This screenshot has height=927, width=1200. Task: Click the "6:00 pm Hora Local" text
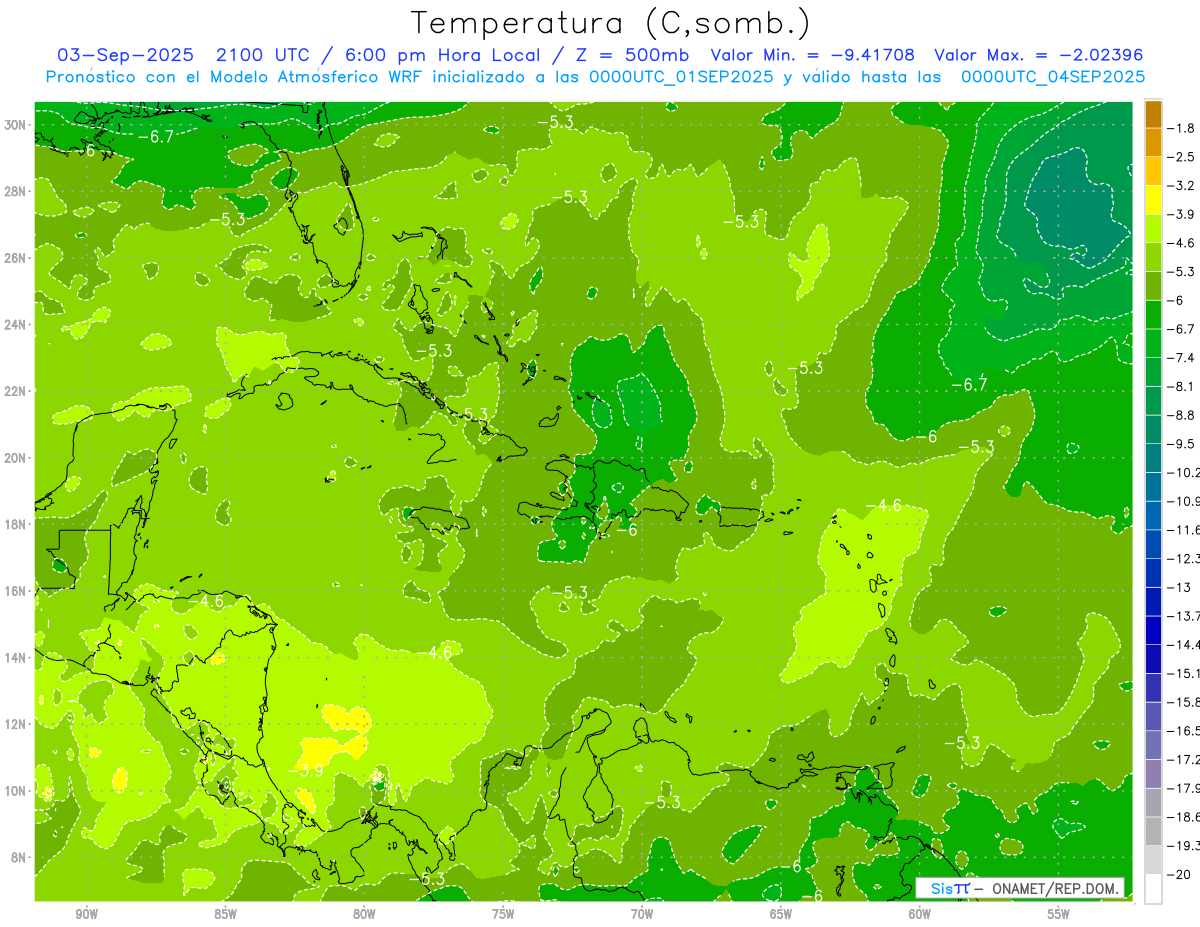441,55
